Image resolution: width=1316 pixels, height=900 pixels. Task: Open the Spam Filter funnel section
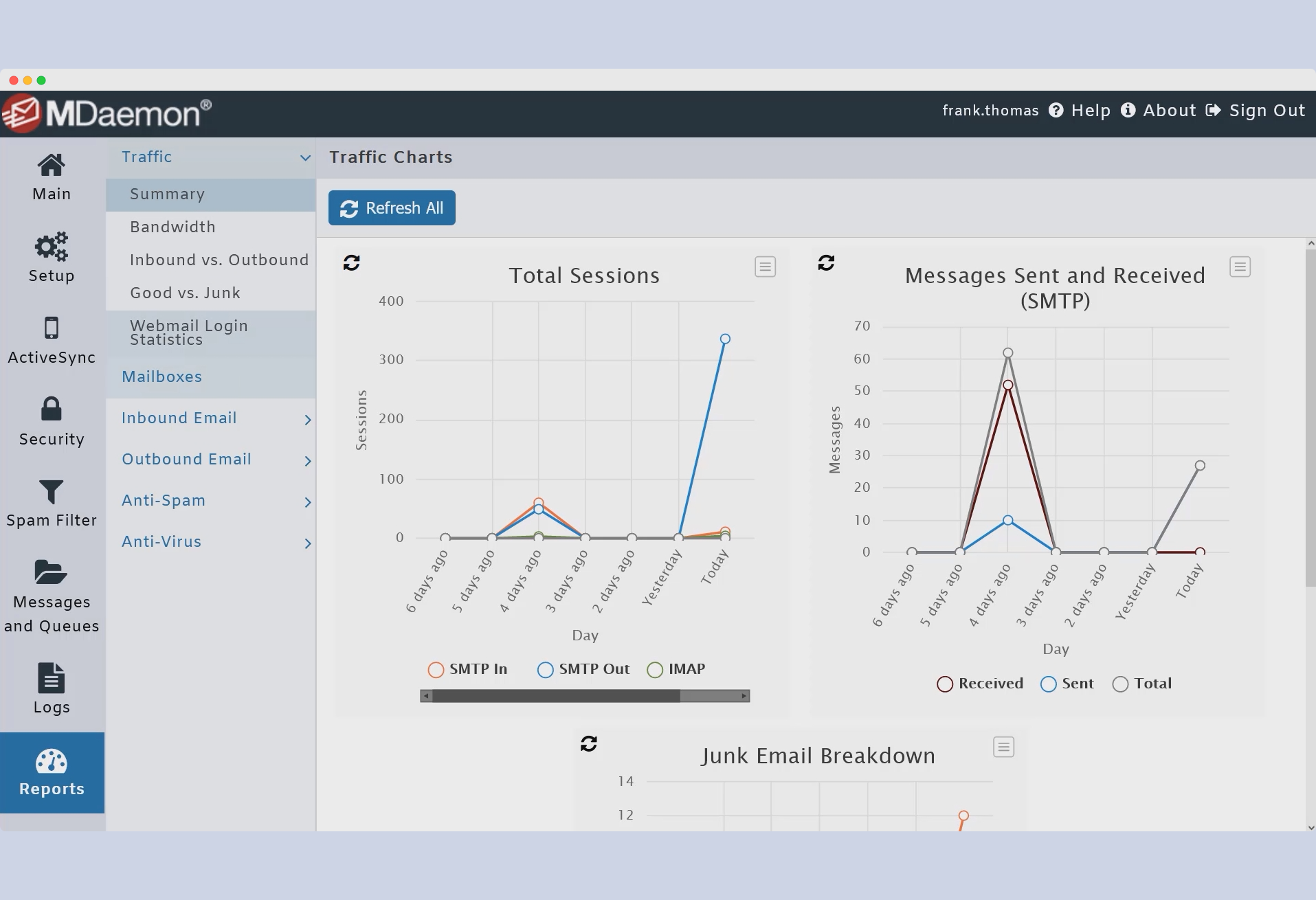click(x=52, y=504)
